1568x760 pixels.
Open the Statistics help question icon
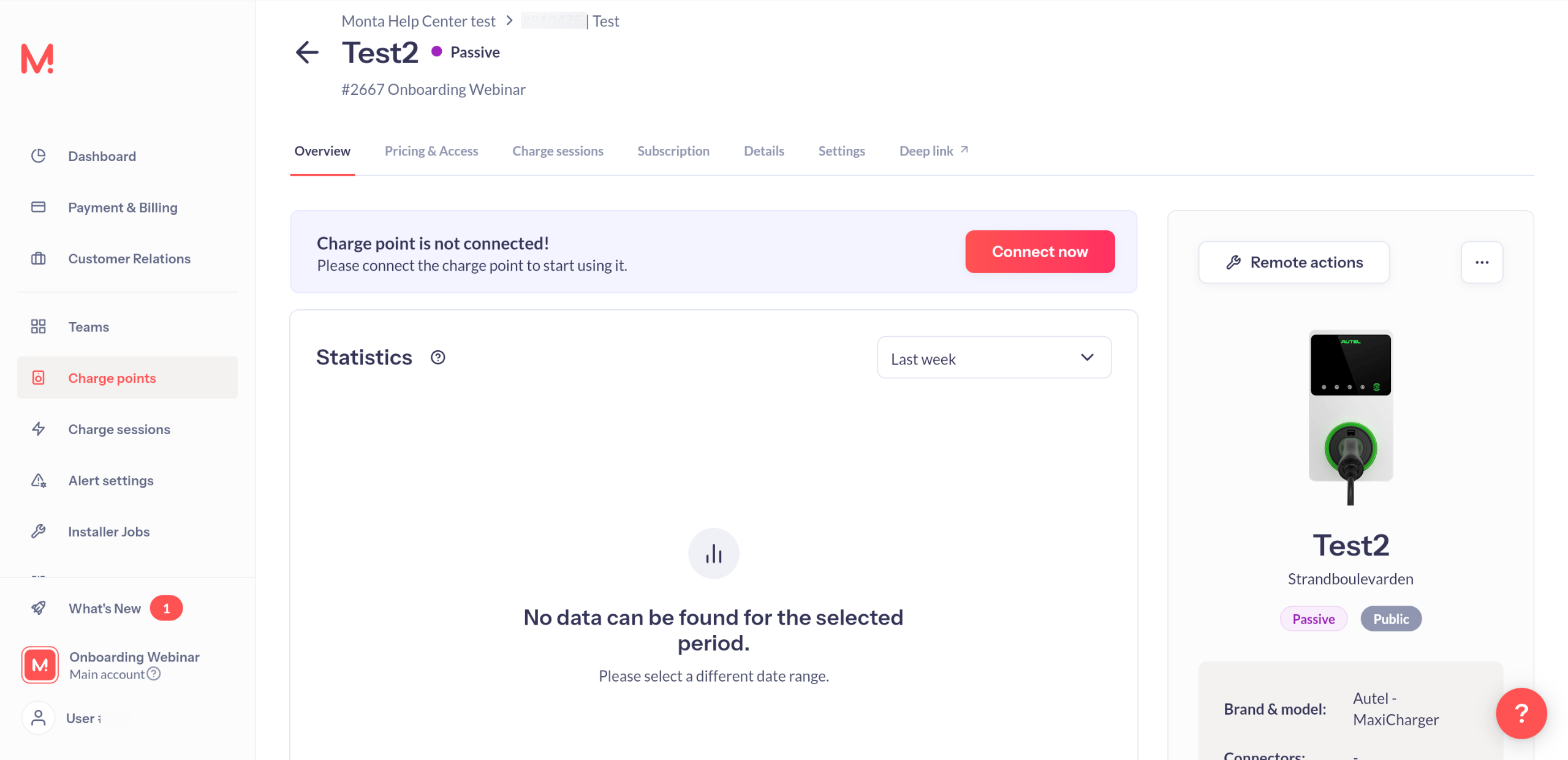(x=437, y=358)
